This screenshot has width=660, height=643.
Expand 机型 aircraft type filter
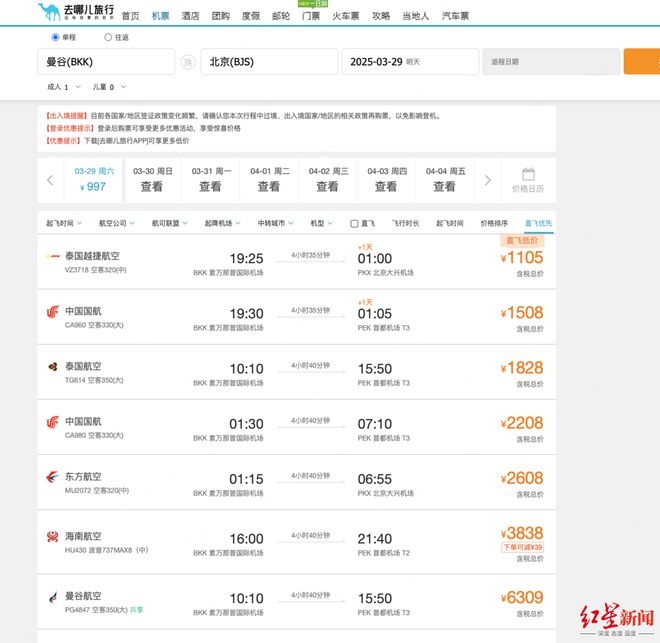click(x=321, y=223)
